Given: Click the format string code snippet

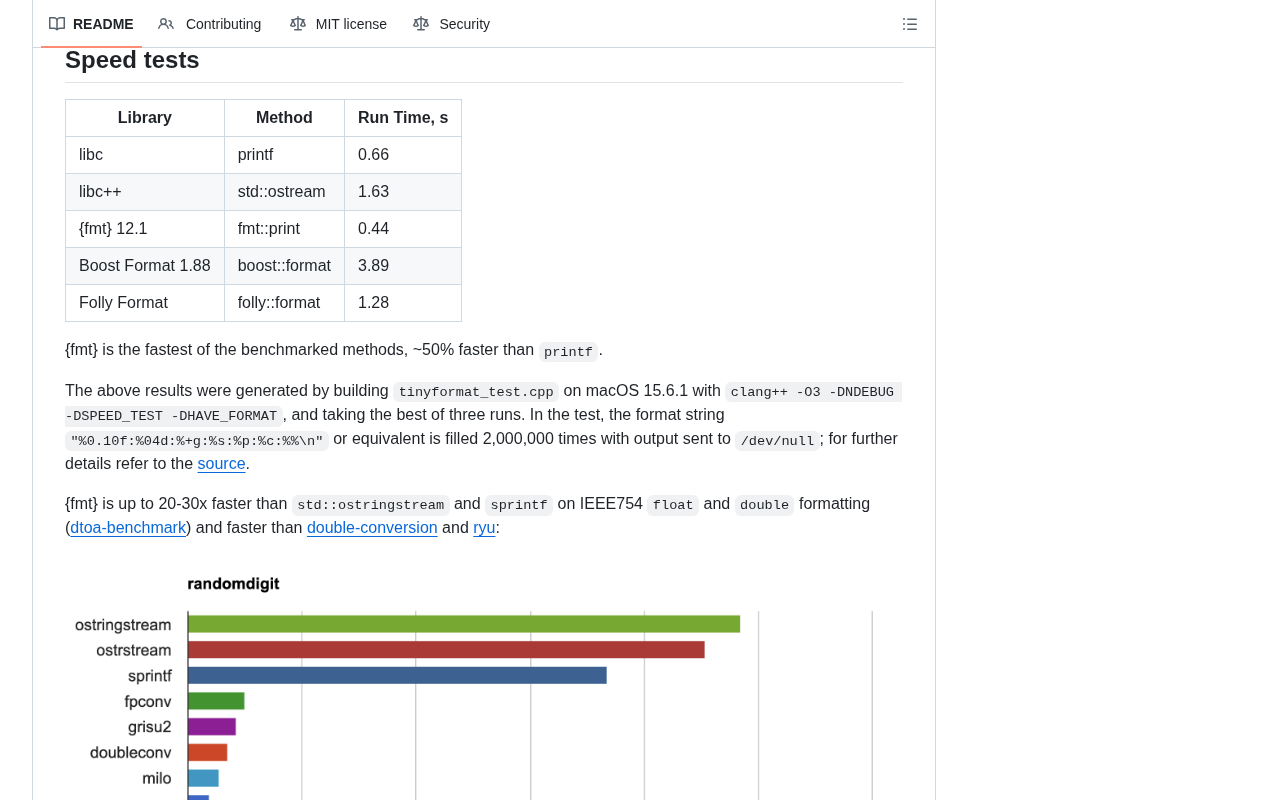Looking at the screenshot, I should [197, 441].
